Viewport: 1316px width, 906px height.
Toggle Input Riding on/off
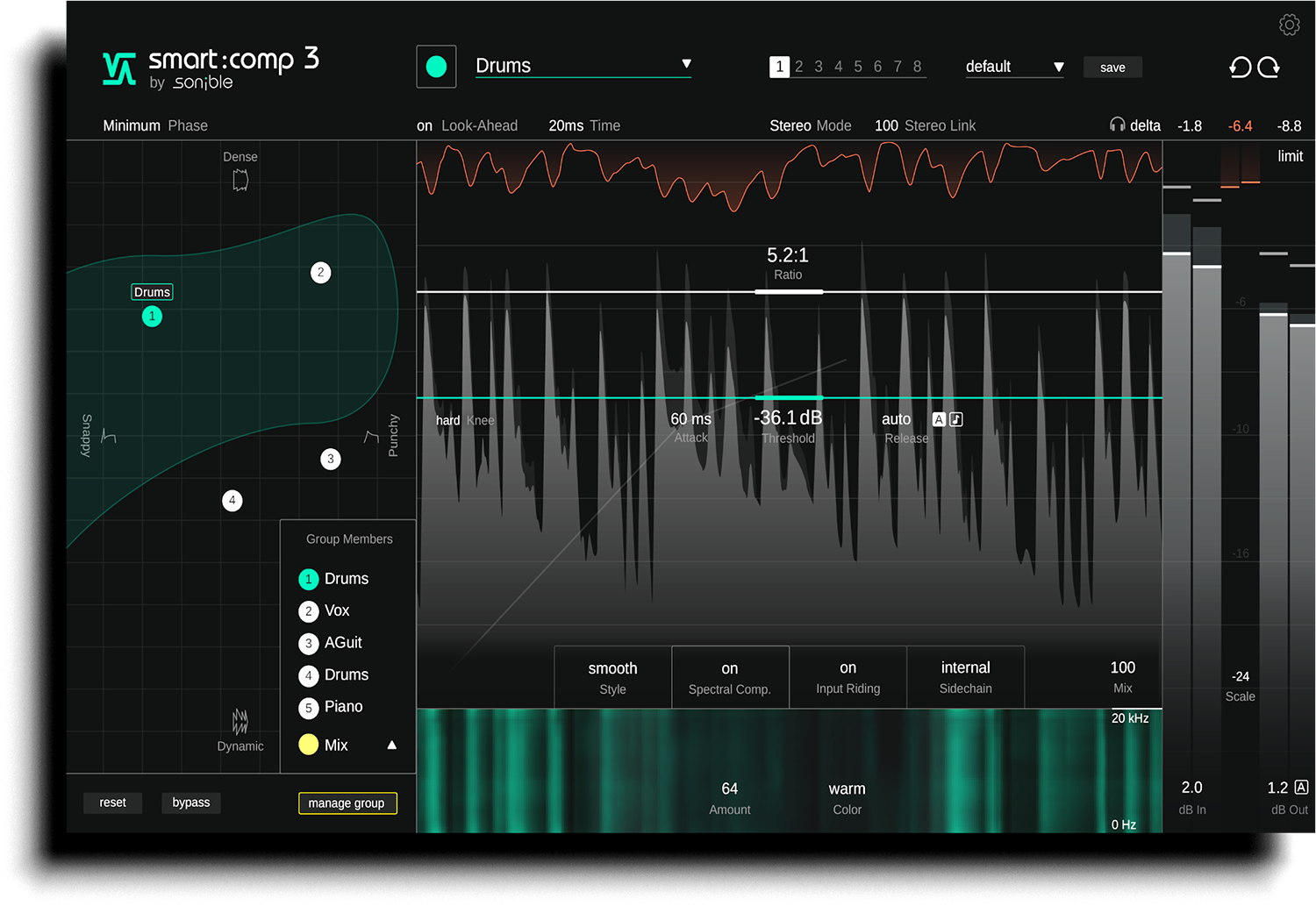click(848, 677)
